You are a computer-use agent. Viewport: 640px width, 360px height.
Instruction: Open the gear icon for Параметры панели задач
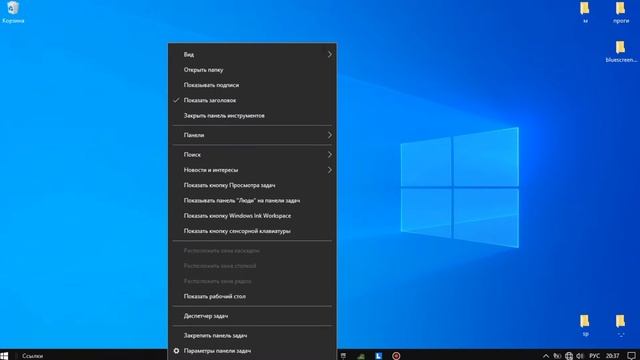[176, 351]
